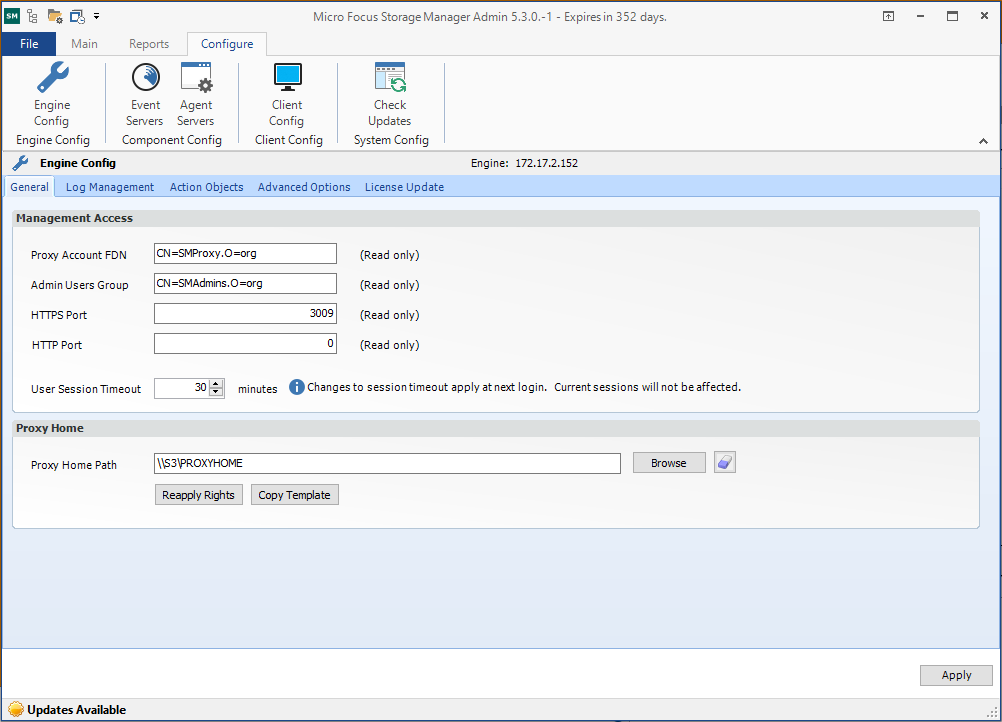Image resolution: width=1002 pixels, height=722 pixels.
Task: Click the Proxy Home Path field
Action: click(x=387, y=463)
